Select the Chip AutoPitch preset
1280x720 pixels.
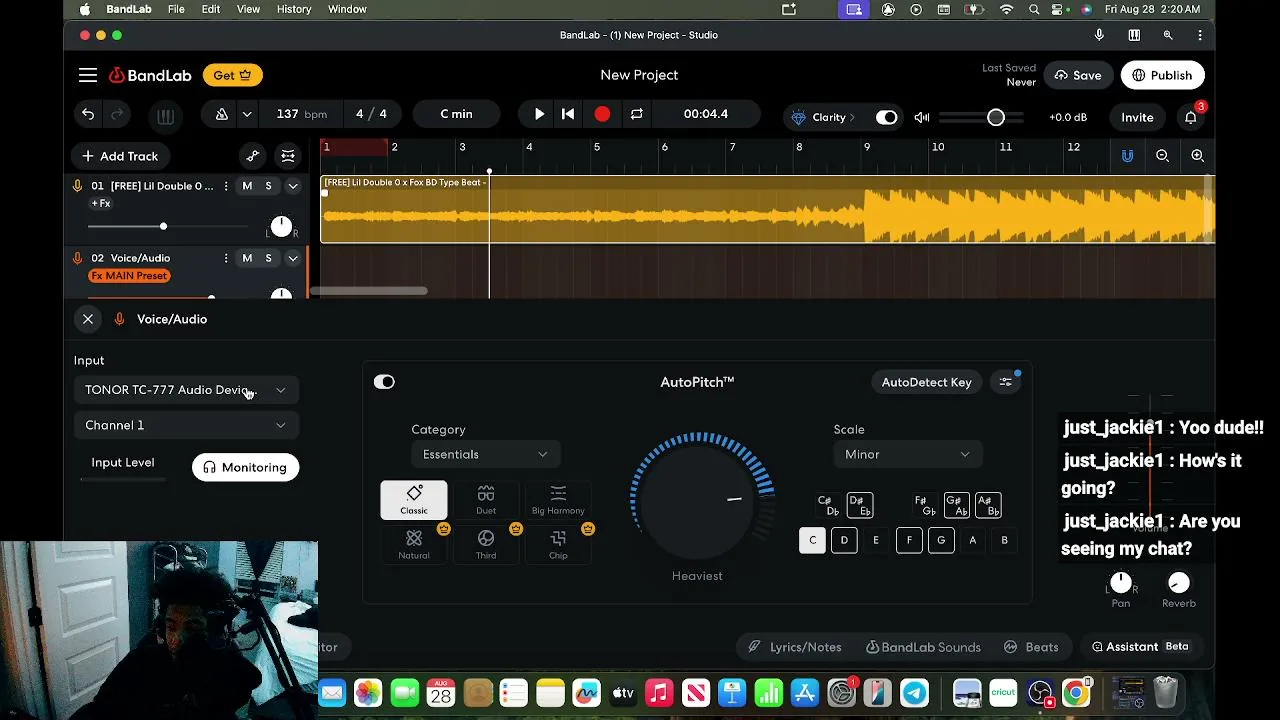point(558,544)
